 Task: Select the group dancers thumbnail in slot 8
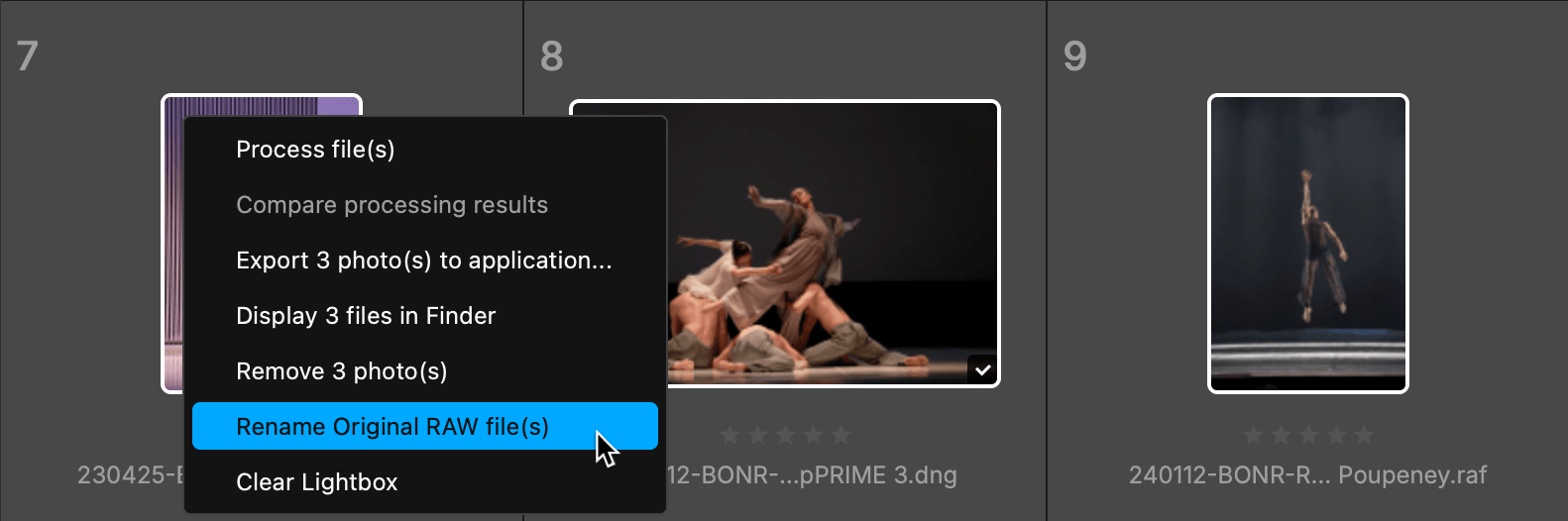pos(833,244)
